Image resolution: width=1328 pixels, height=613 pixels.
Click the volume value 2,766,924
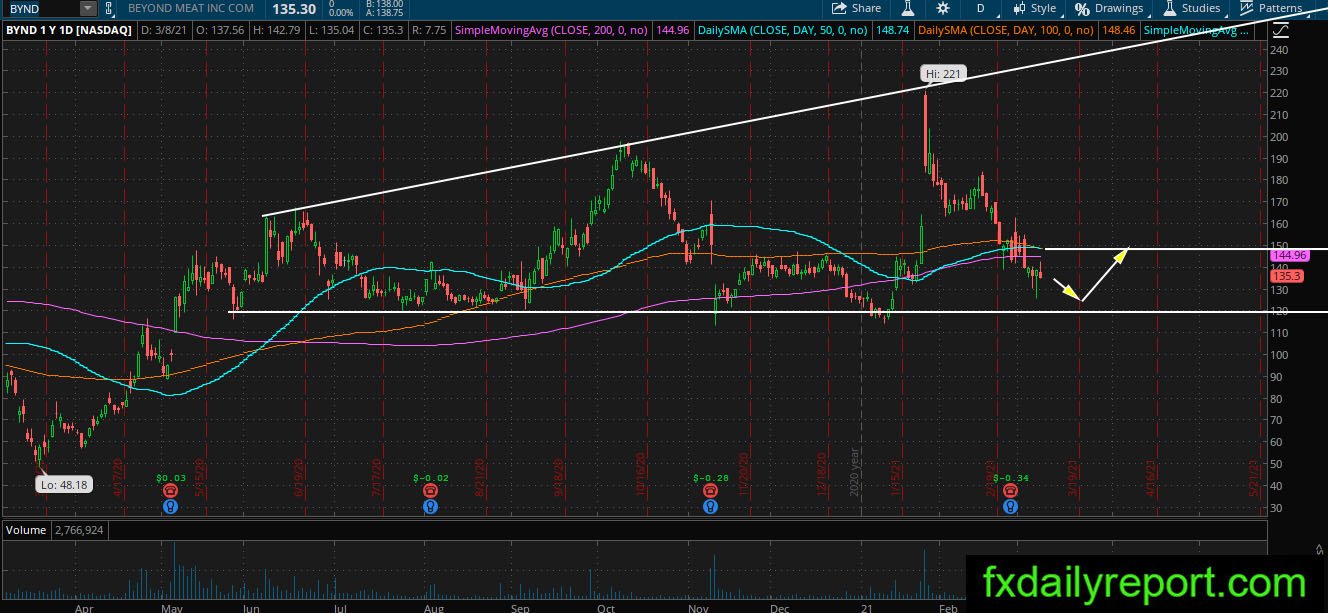[81, 529]
